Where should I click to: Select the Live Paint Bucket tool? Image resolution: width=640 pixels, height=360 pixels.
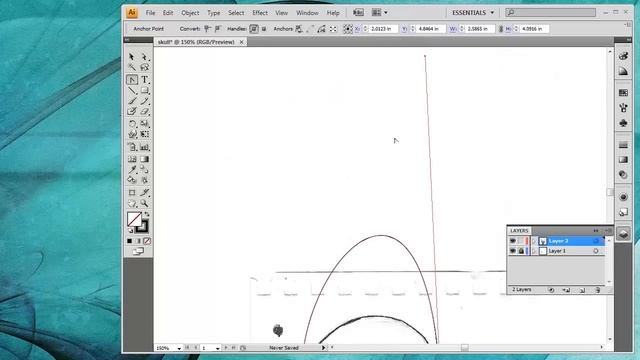pyautogui.click(x=132, y=180)
